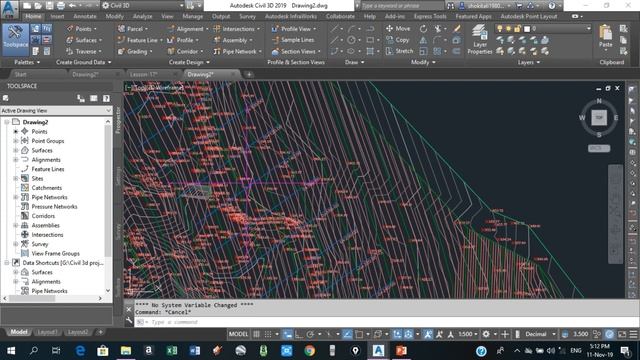
Task: Open the Civil 3D workspace dropdown
Action: tap(143, 6)
